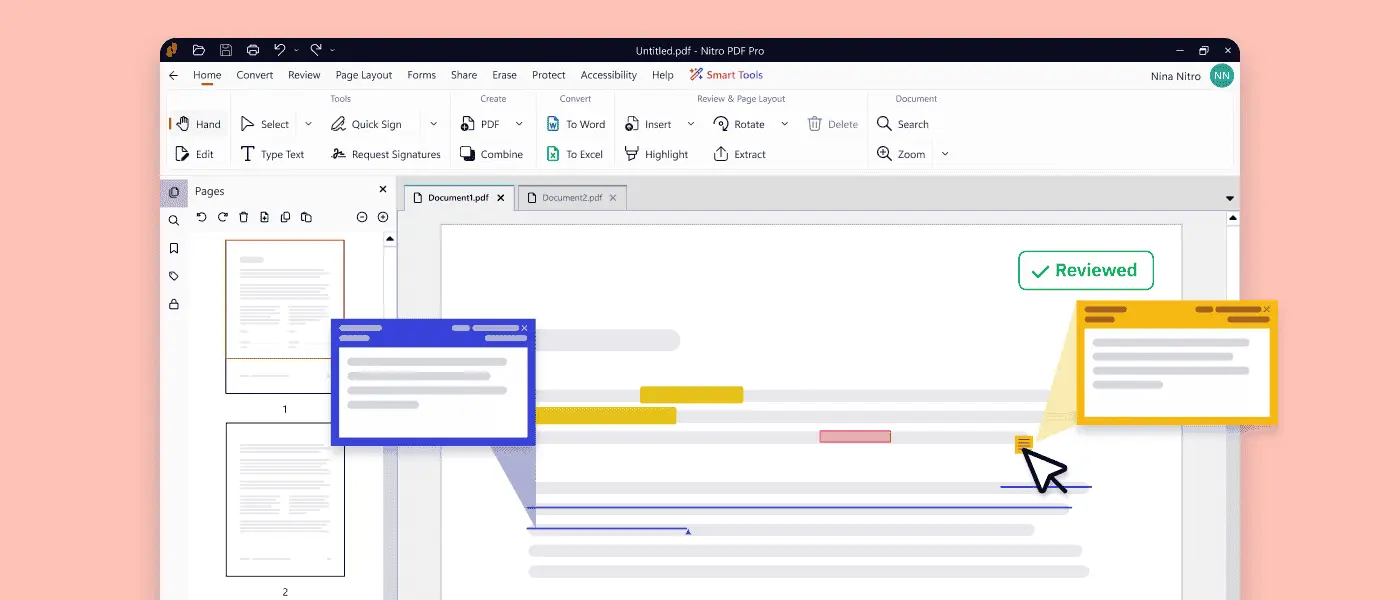Screen dimensions: 1400x600
Task: Rotate page clockwise in Pages panel
Action: [x=223, y=217]
